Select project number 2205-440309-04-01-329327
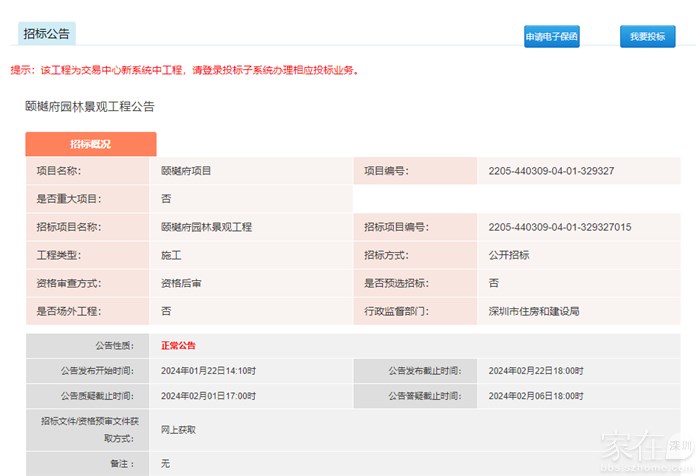Viewport: 700px width, 476px height. (551, 171)
